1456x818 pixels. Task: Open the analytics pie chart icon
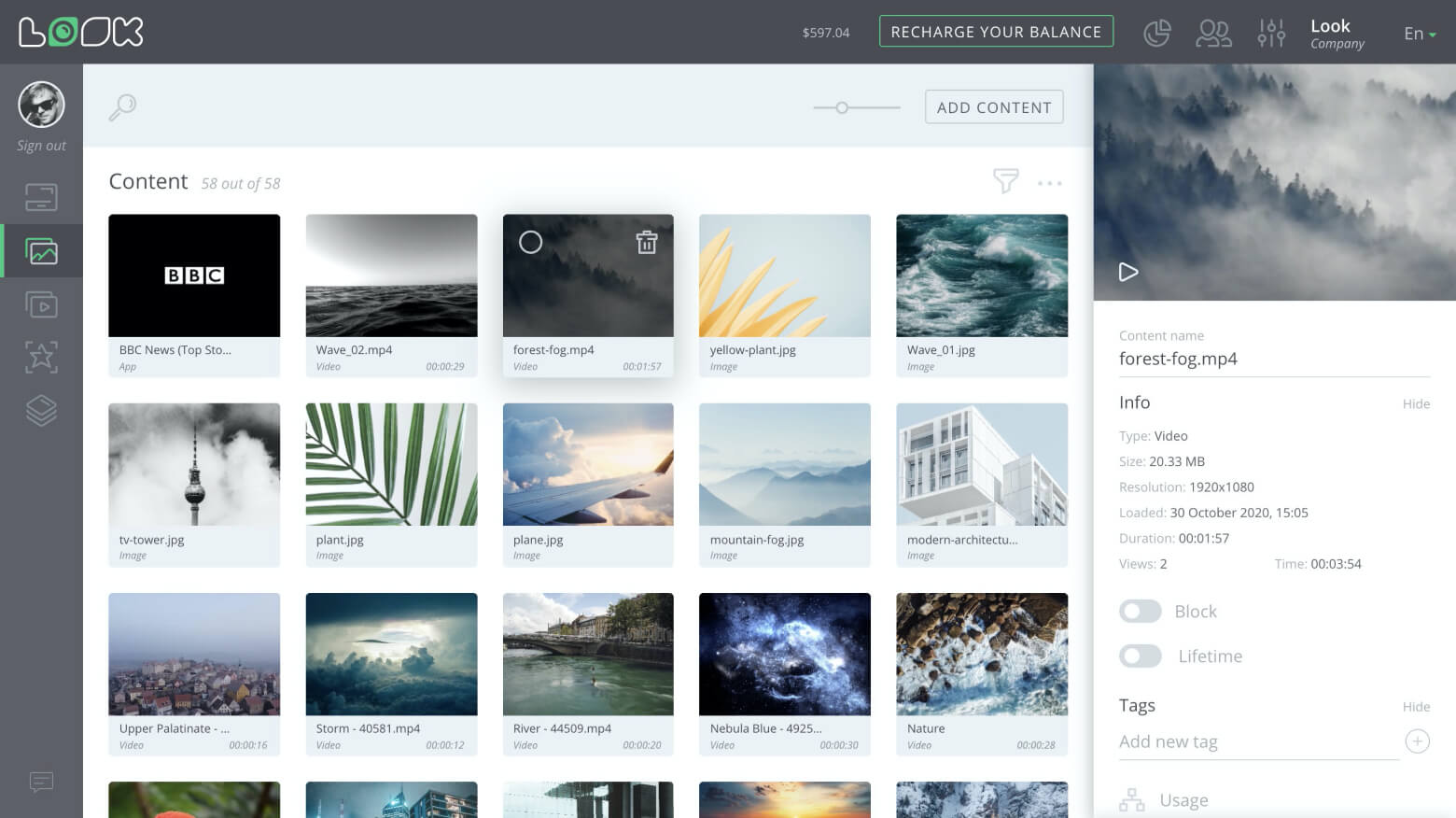1156,33
